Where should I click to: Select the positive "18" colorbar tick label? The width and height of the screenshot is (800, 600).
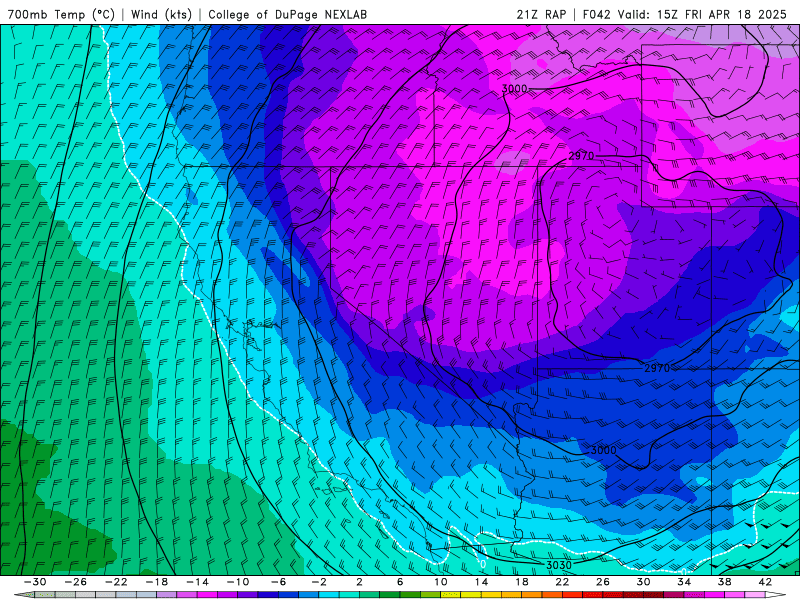pyautogui.click(x=521, y=582)
